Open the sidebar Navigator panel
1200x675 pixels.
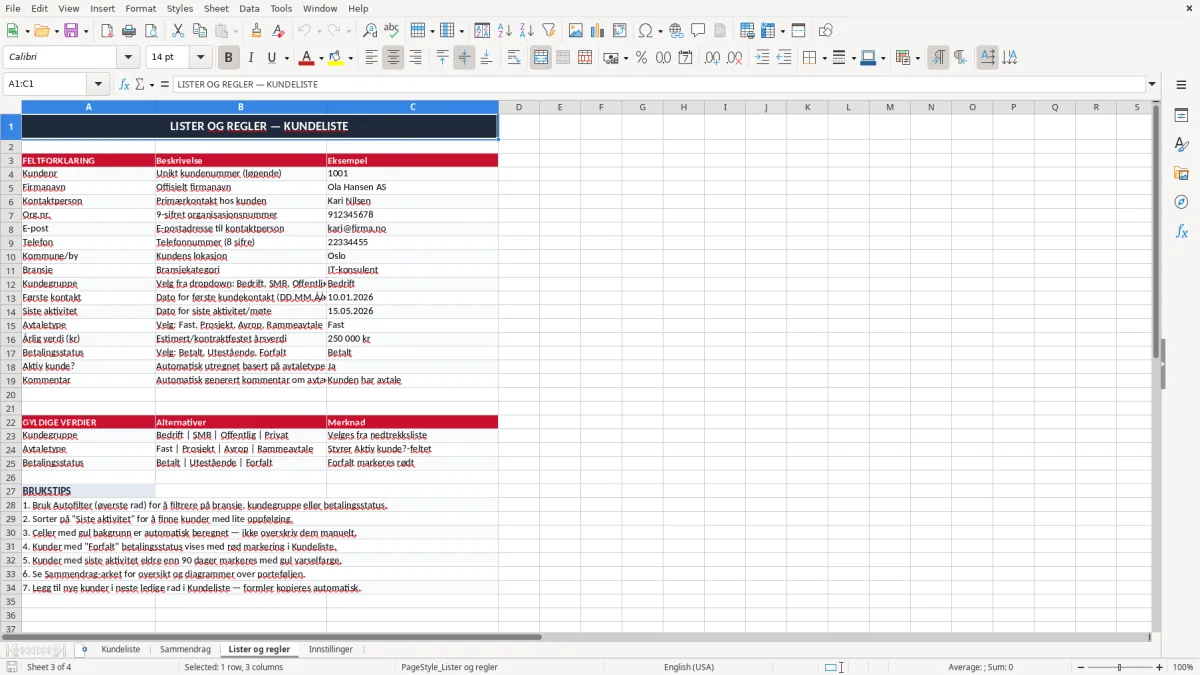tap(1181, 203)
